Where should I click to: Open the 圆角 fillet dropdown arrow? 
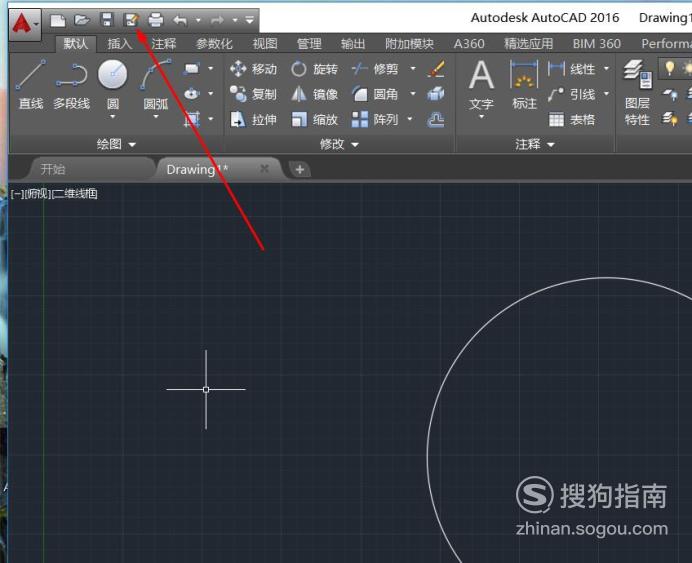click(413, 94)
